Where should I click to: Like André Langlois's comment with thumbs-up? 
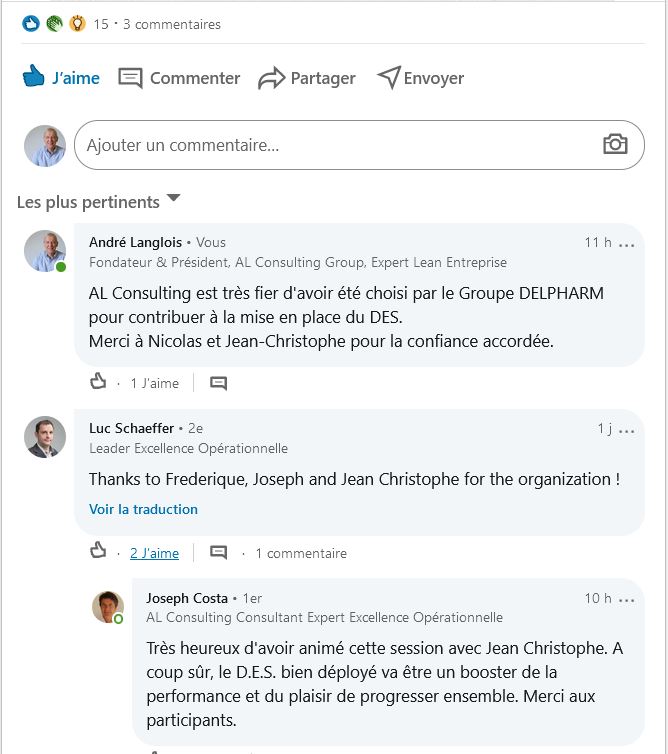[98, 381]
